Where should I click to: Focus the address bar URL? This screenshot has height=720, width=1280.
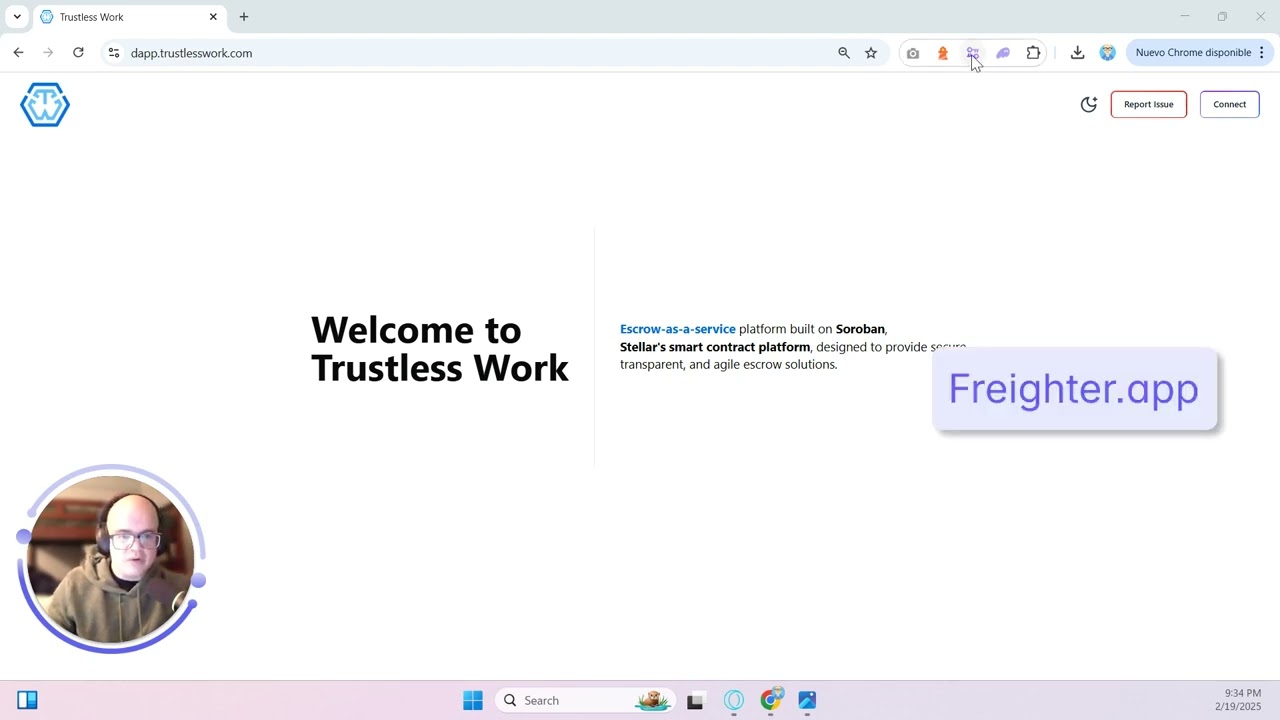click(191, 53)
